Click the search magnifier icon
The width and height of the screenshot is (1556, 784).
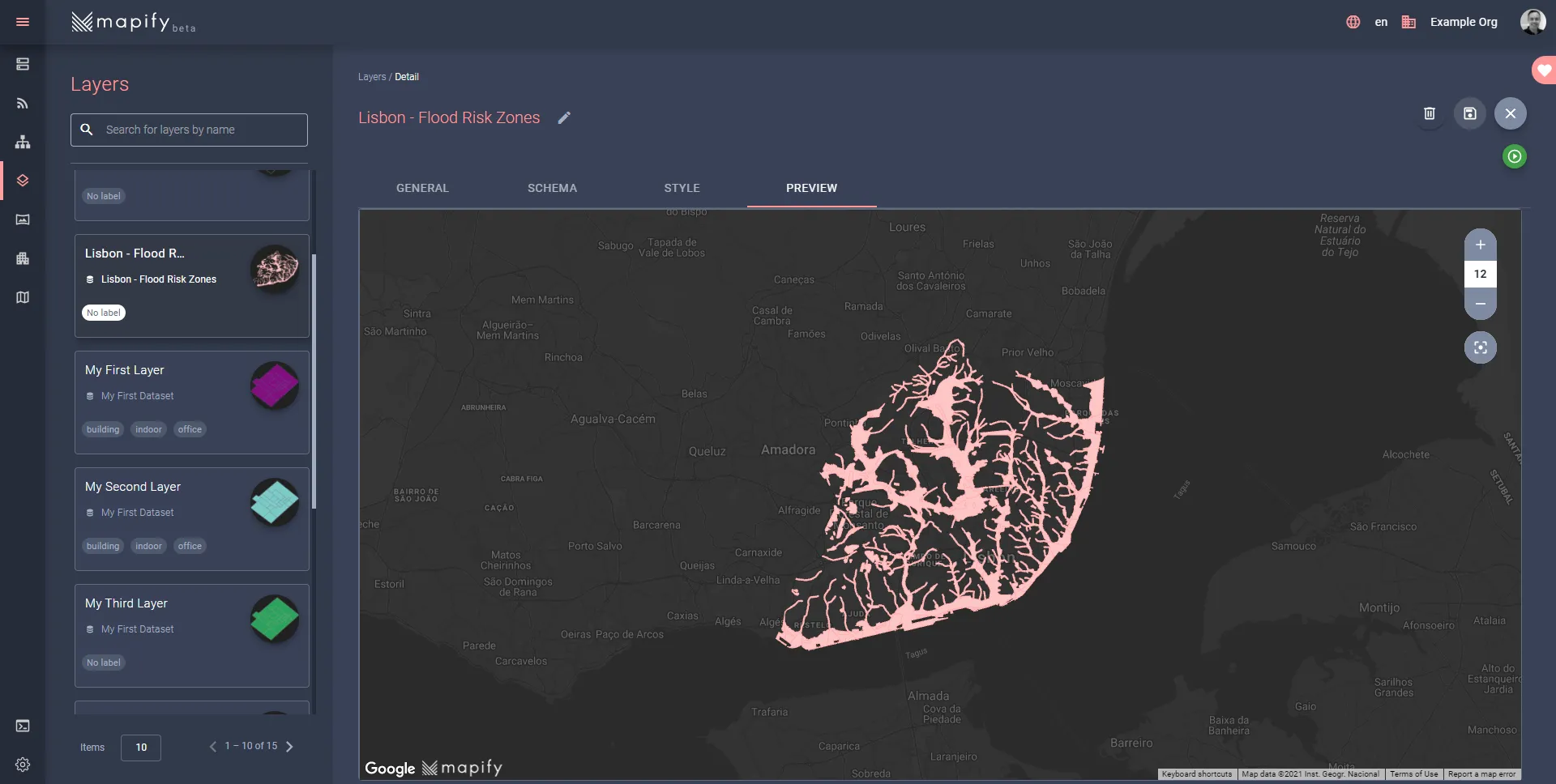(87, 130)
